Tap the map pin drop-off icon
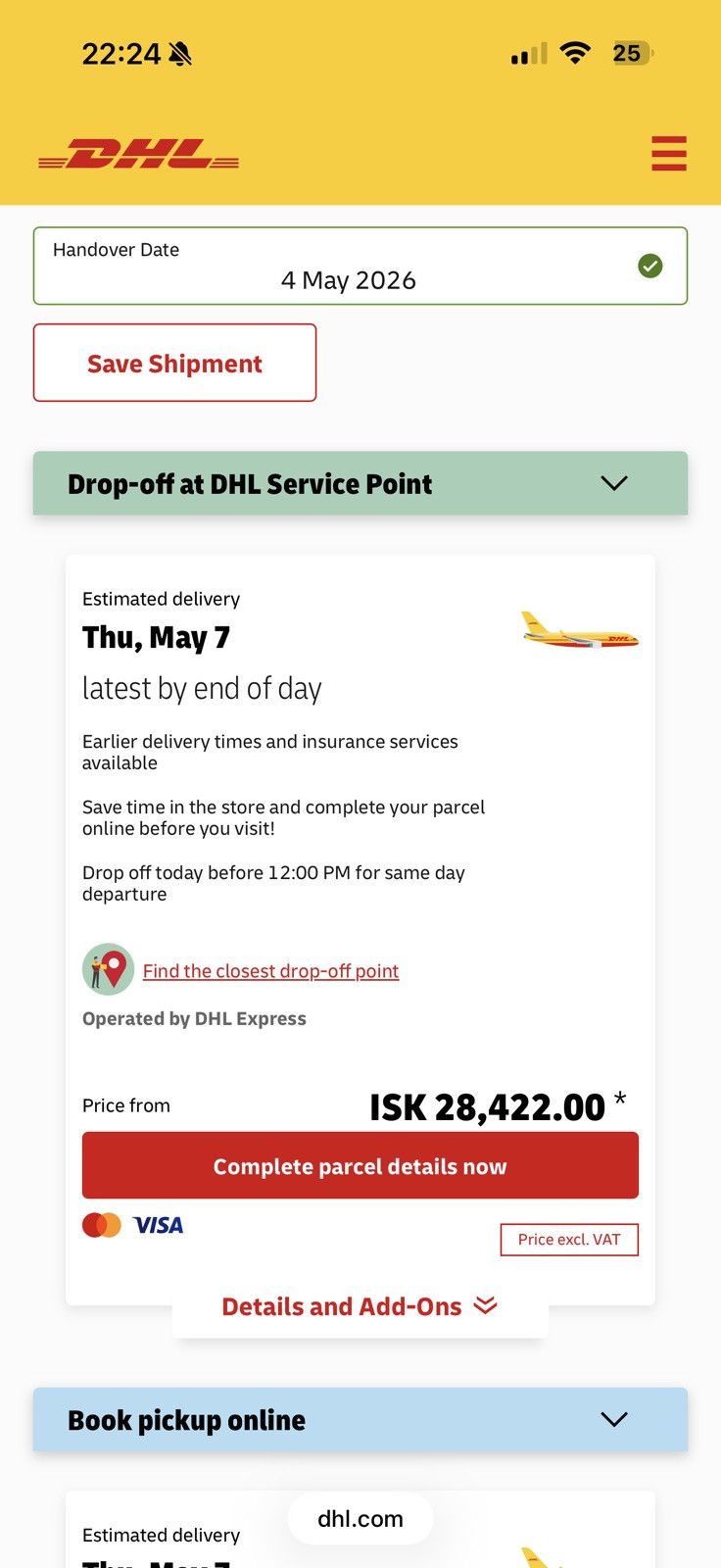Image resolution: width=721 pixels, height=1568 pixels. [x=108, y=969]
